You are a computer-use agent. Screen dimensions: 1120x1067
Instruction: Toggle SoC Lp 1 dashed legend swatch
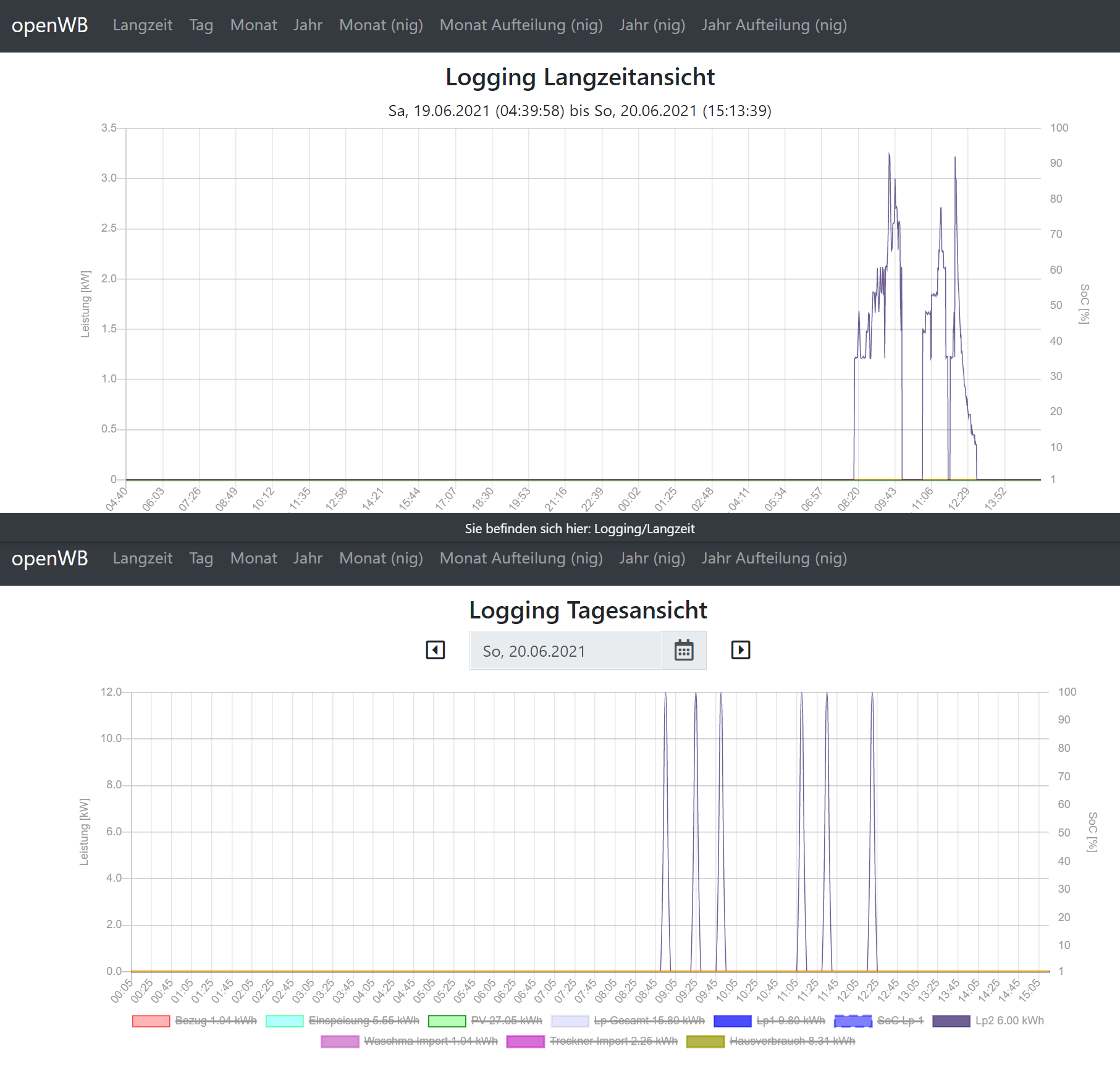[x=853, y=1021]
